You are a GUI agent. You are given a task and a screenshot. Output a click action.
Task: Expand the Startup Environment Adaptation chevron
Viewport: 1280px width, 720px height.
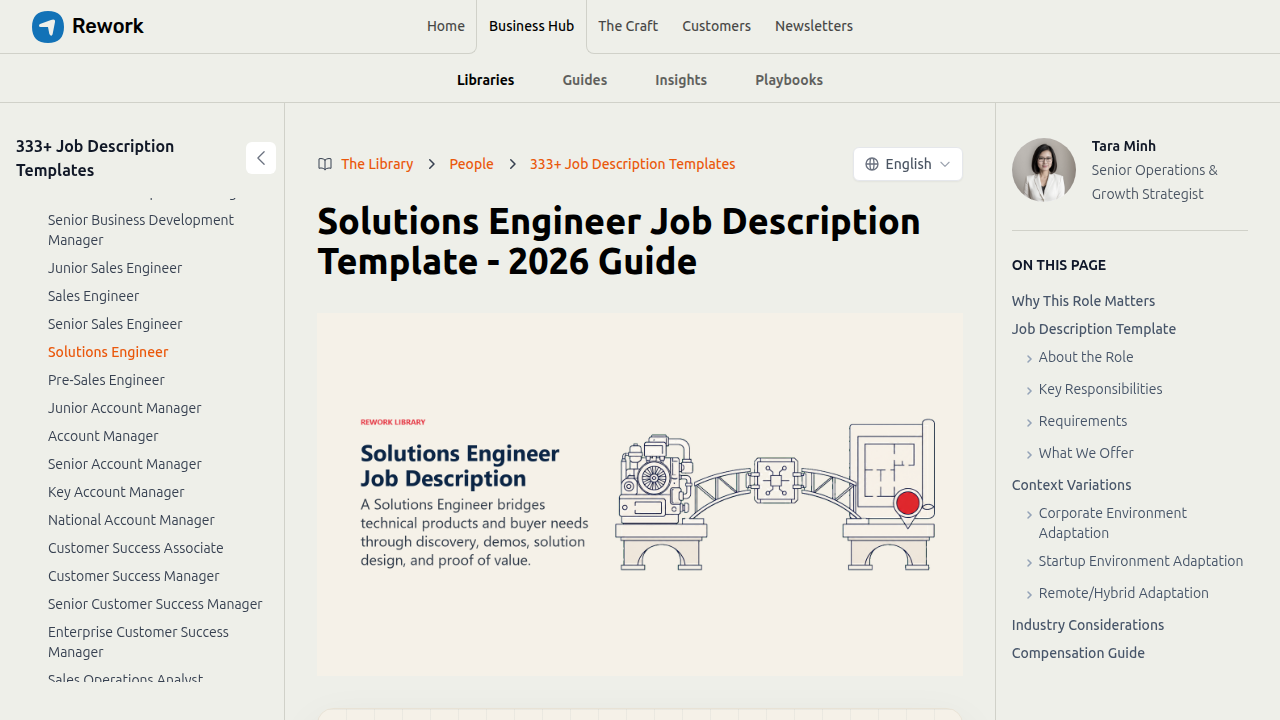tap(1029, 563)
